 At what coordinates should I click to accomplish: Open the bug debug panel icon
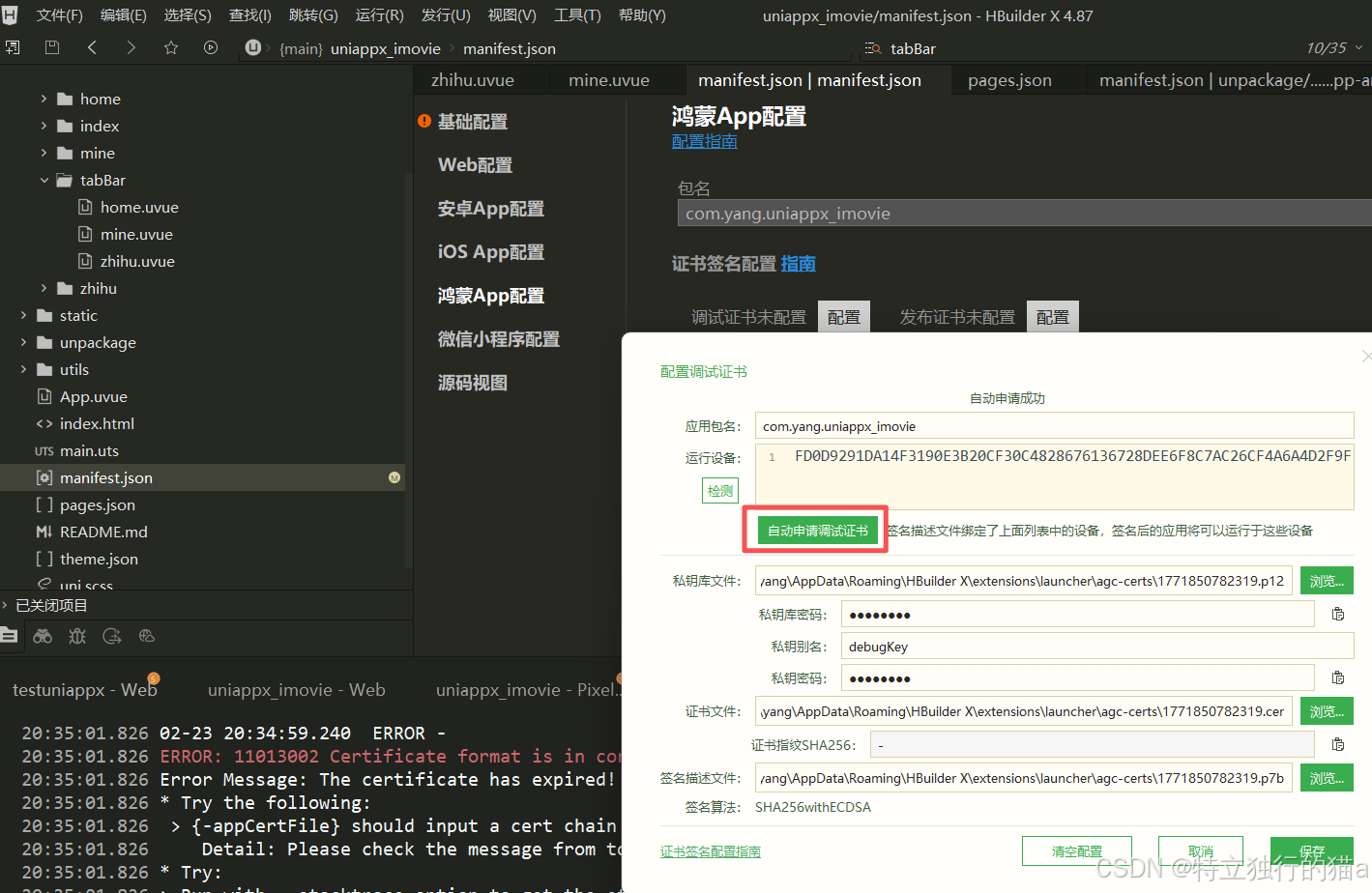77,636
